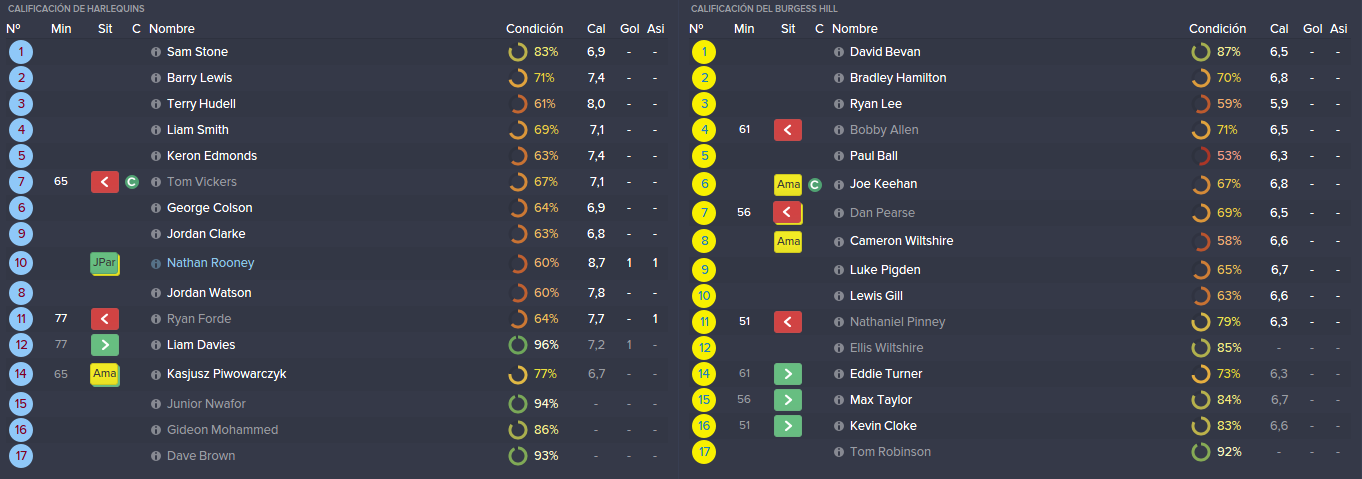1362x479 pixels.
Task: Click the JPar badge for Nathan Rooney
Action: (x=105, y=263)
